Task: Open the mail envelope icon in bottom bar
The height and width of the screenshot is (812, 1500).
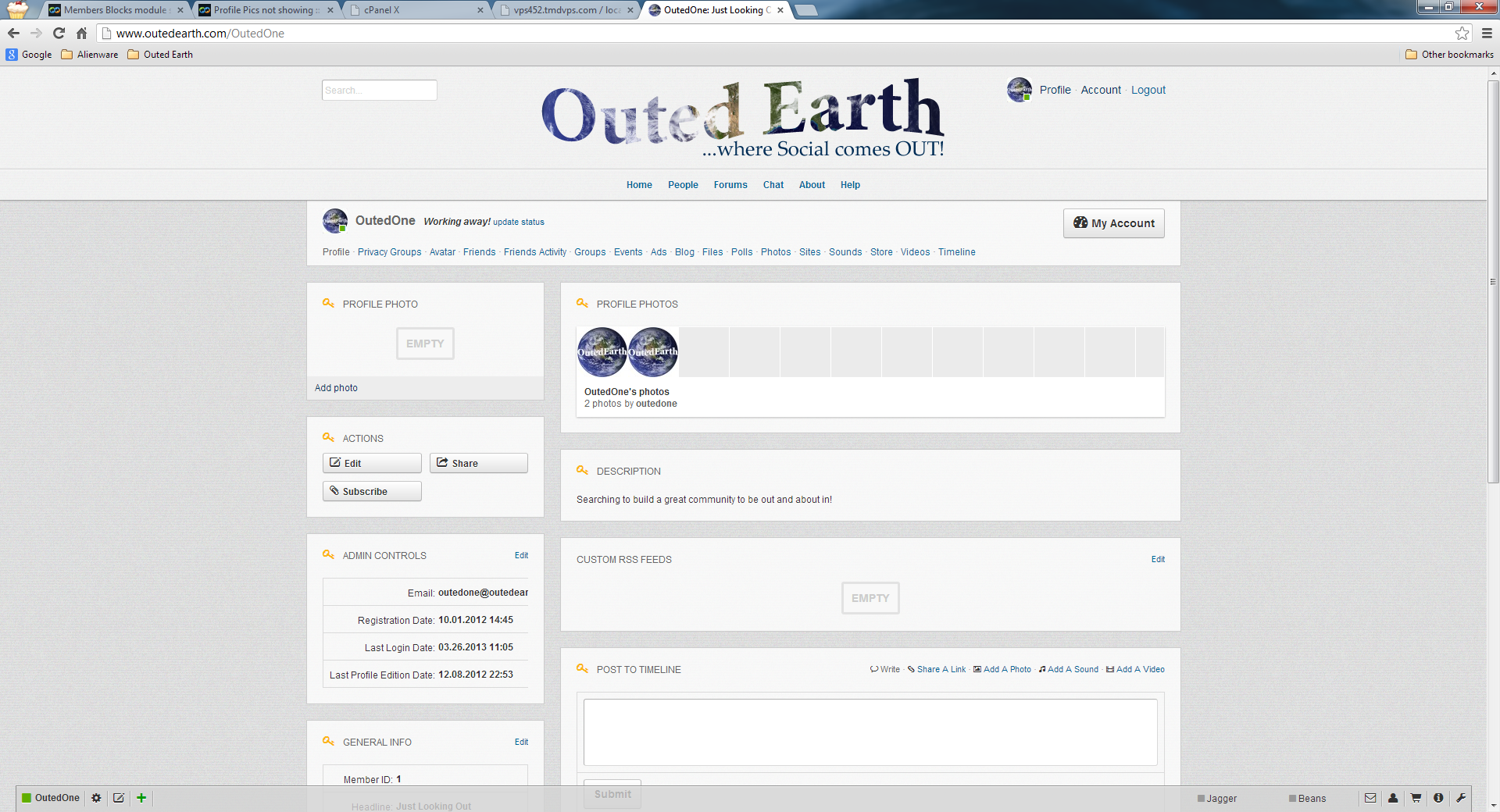Action: tap(1370, 798)
